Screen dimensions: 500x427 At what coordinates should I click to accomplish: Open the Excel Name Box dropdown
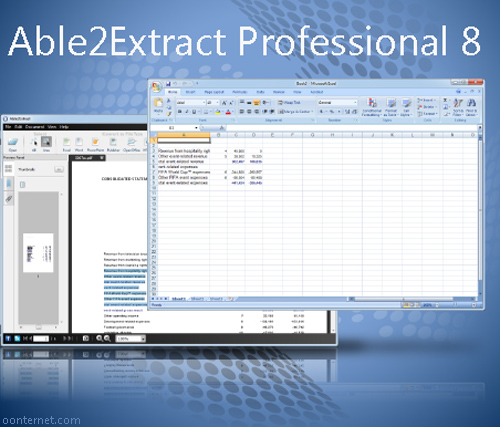pyautogui.click(x=196, y=128)
